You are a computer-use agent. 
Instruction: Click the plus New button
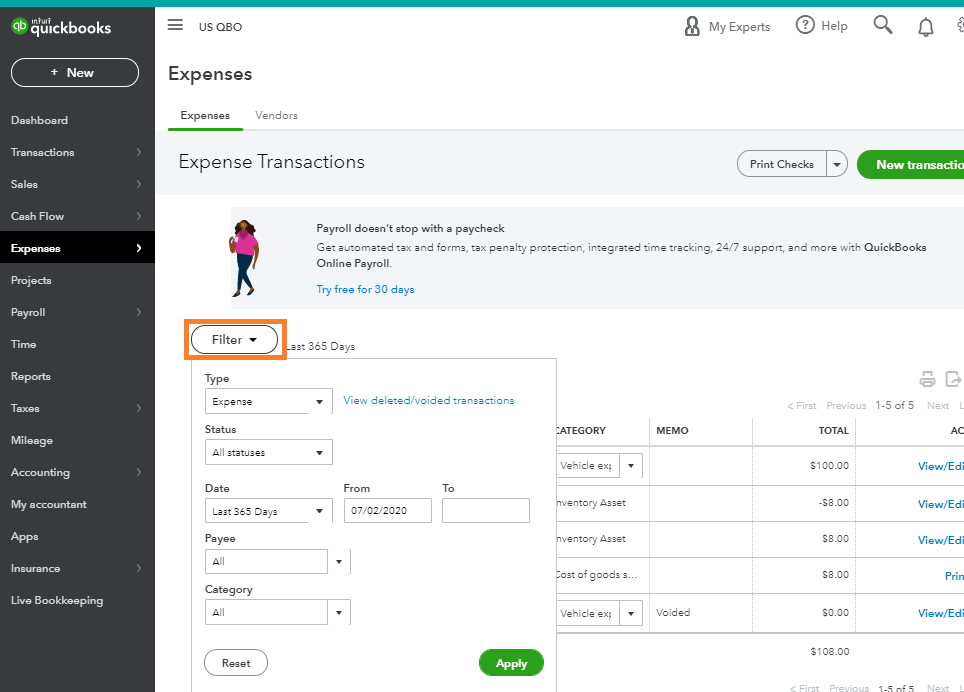tap(75, 73)
